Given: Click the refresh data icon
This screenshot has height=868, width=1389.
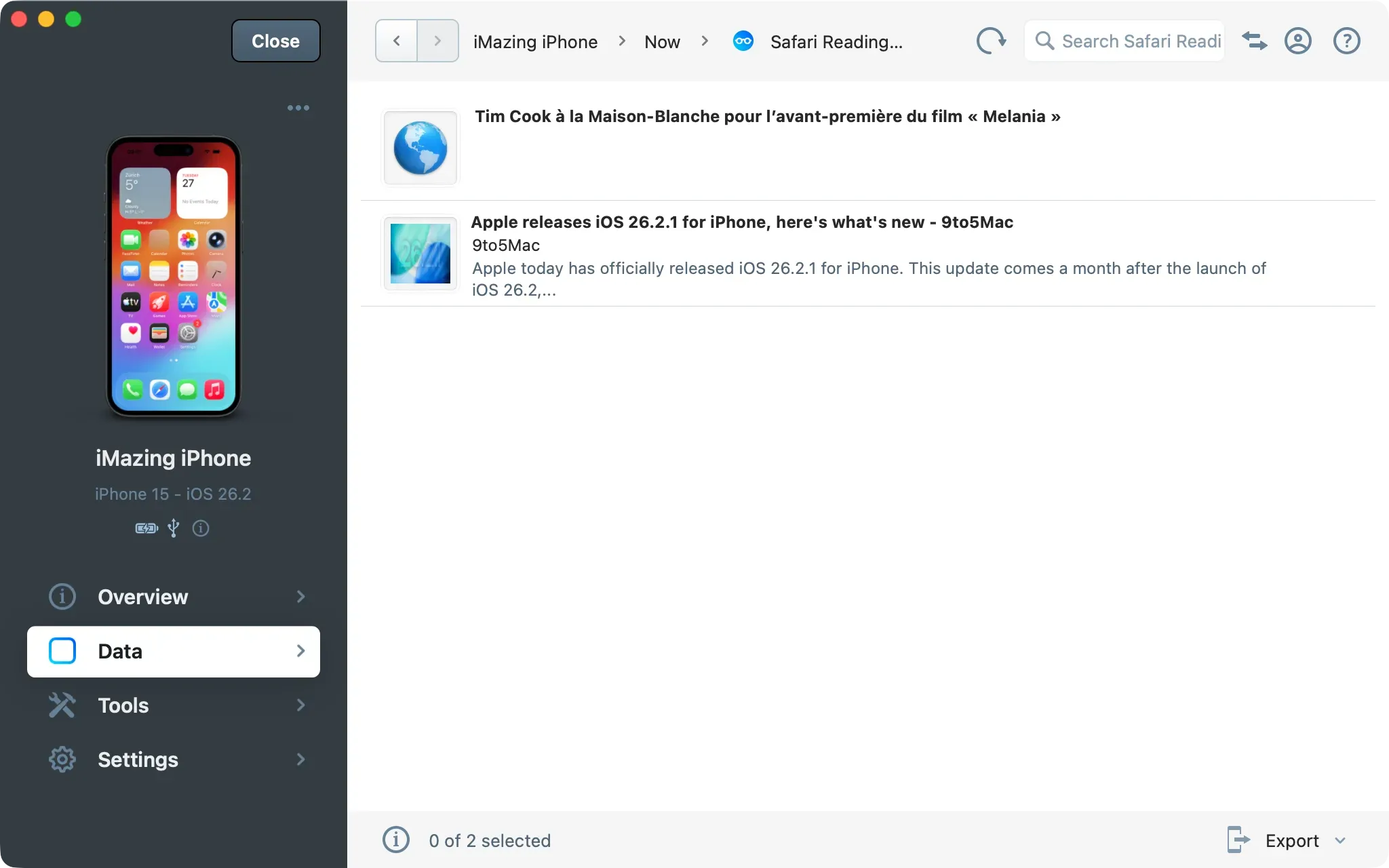Looking at the screenshot, I should click(x=991, y=41).
